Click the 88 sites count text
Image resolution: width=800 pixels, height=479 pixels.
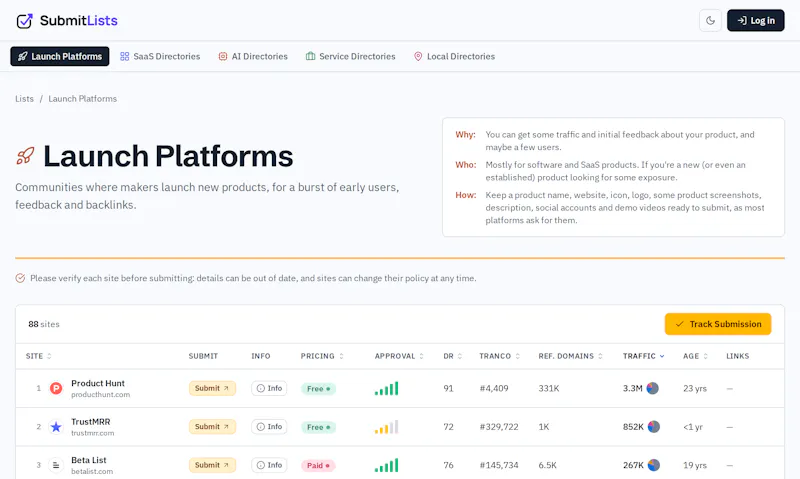pyautogui.click(x=44, y=324)
